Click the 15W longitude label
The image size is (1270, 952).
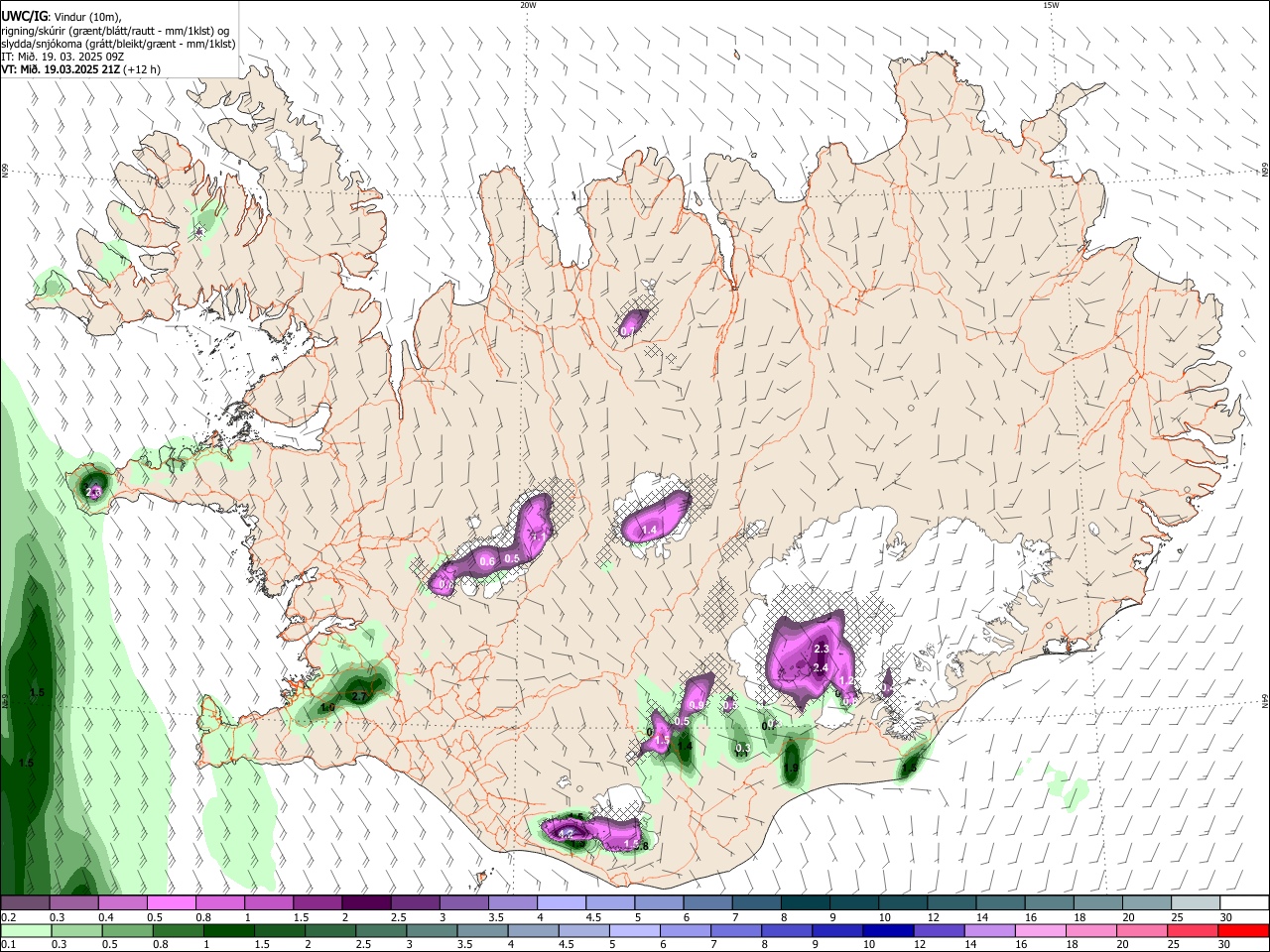tap(1051, 5)
